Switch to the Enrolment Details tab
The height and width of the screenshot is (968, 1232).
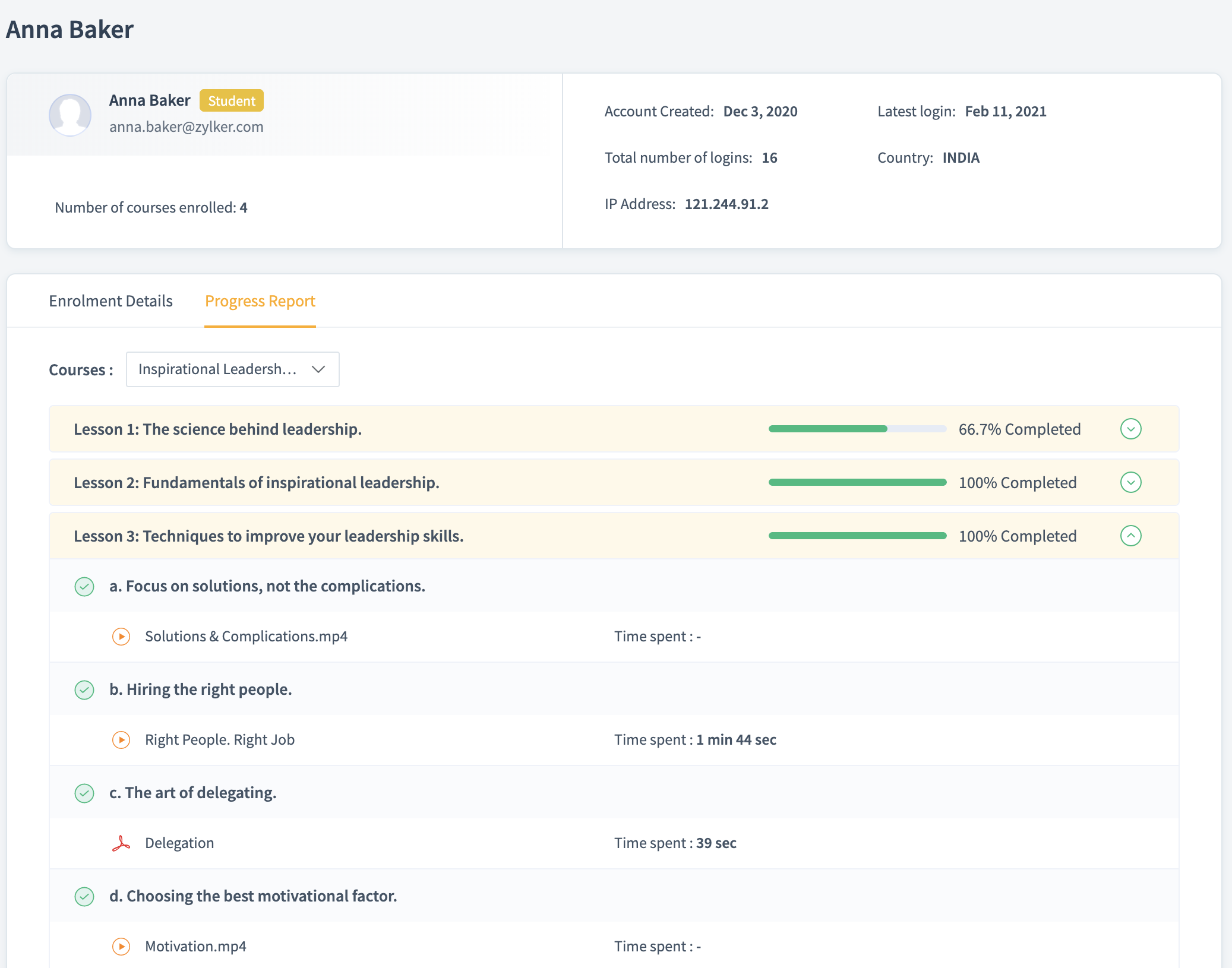coord(110,301)
